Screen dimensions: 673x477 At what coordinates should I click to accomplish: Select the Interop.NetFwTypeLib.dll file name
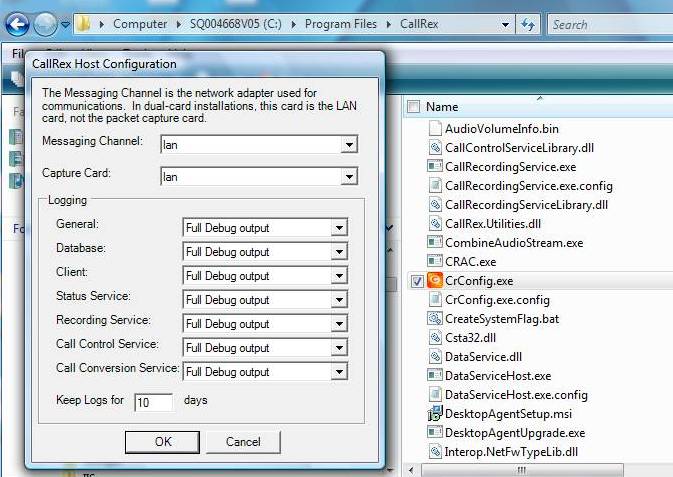[x=511, y=452]
